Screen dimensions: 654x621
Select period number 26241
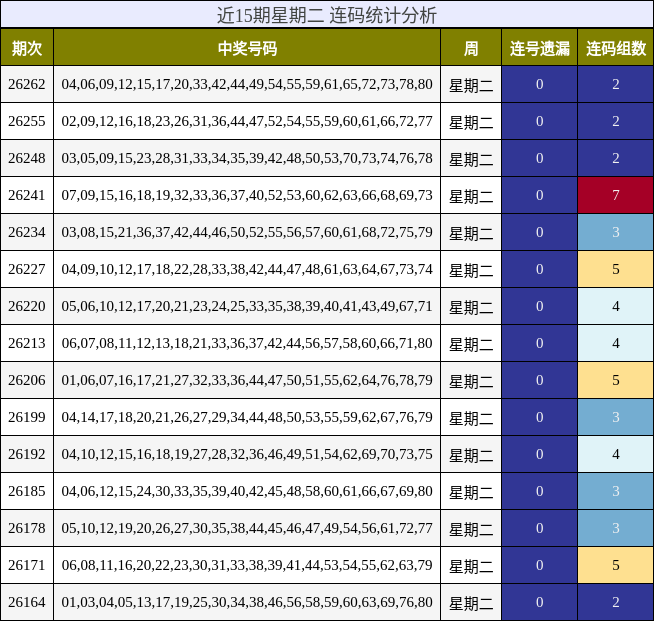(27, 195)
